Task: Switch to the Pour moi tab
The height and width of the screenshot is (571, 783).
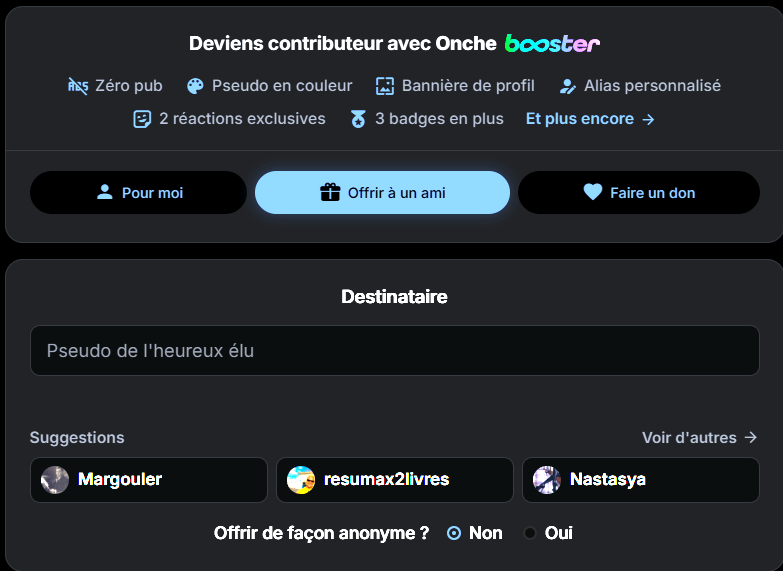Action: [x=138, y=192]
